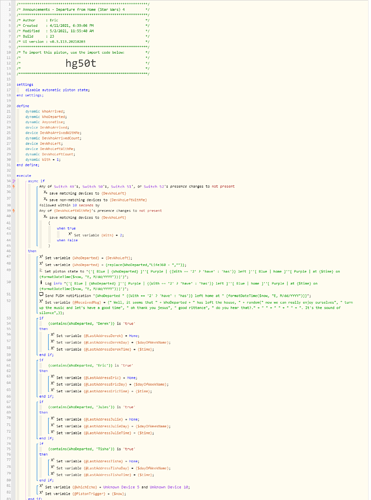
Task: Click Set variable icon for LastAddressJulieTime
Action: point(53,433)
